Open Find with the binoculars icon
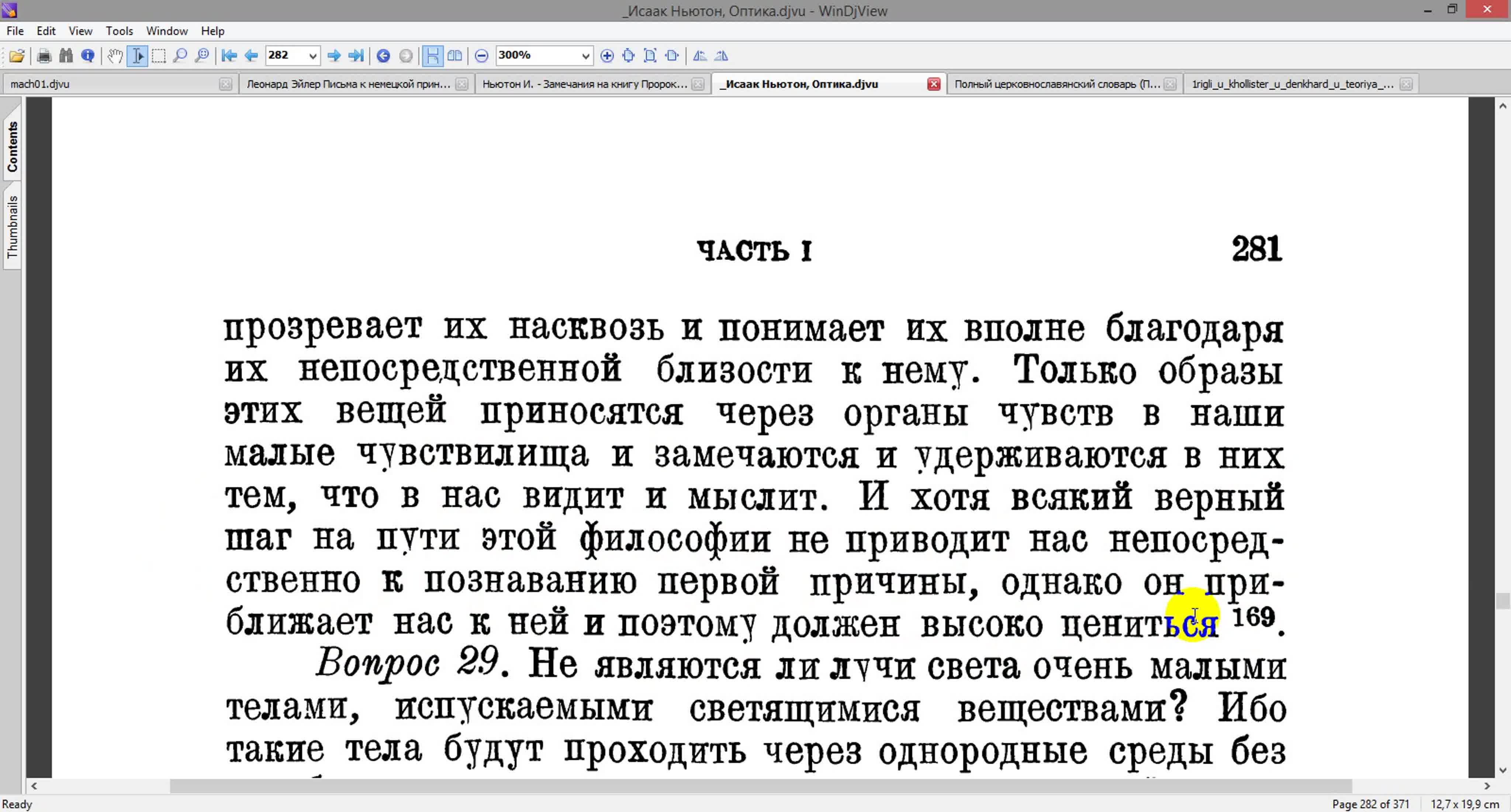The image size is (1511, 812). pos(66,56)
